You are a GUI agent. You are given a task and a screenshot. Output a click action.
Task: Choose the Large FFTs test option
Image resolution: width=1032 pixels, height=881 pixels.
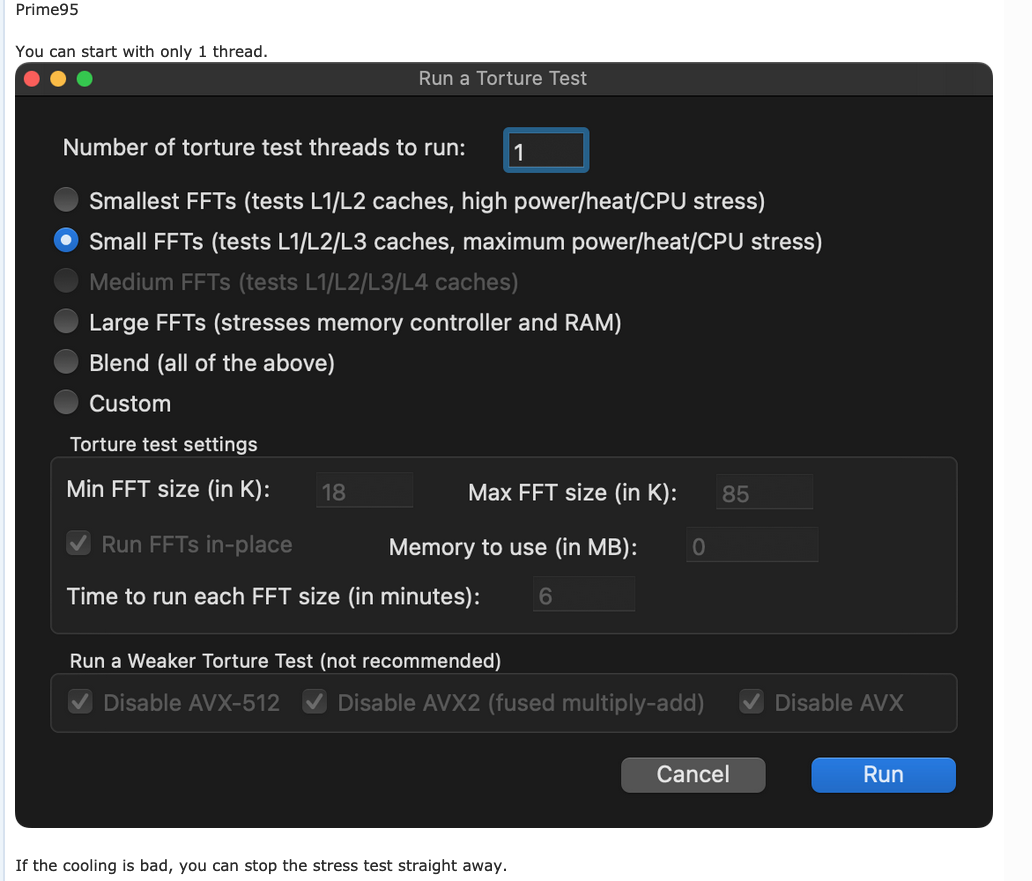click(66, 322)
